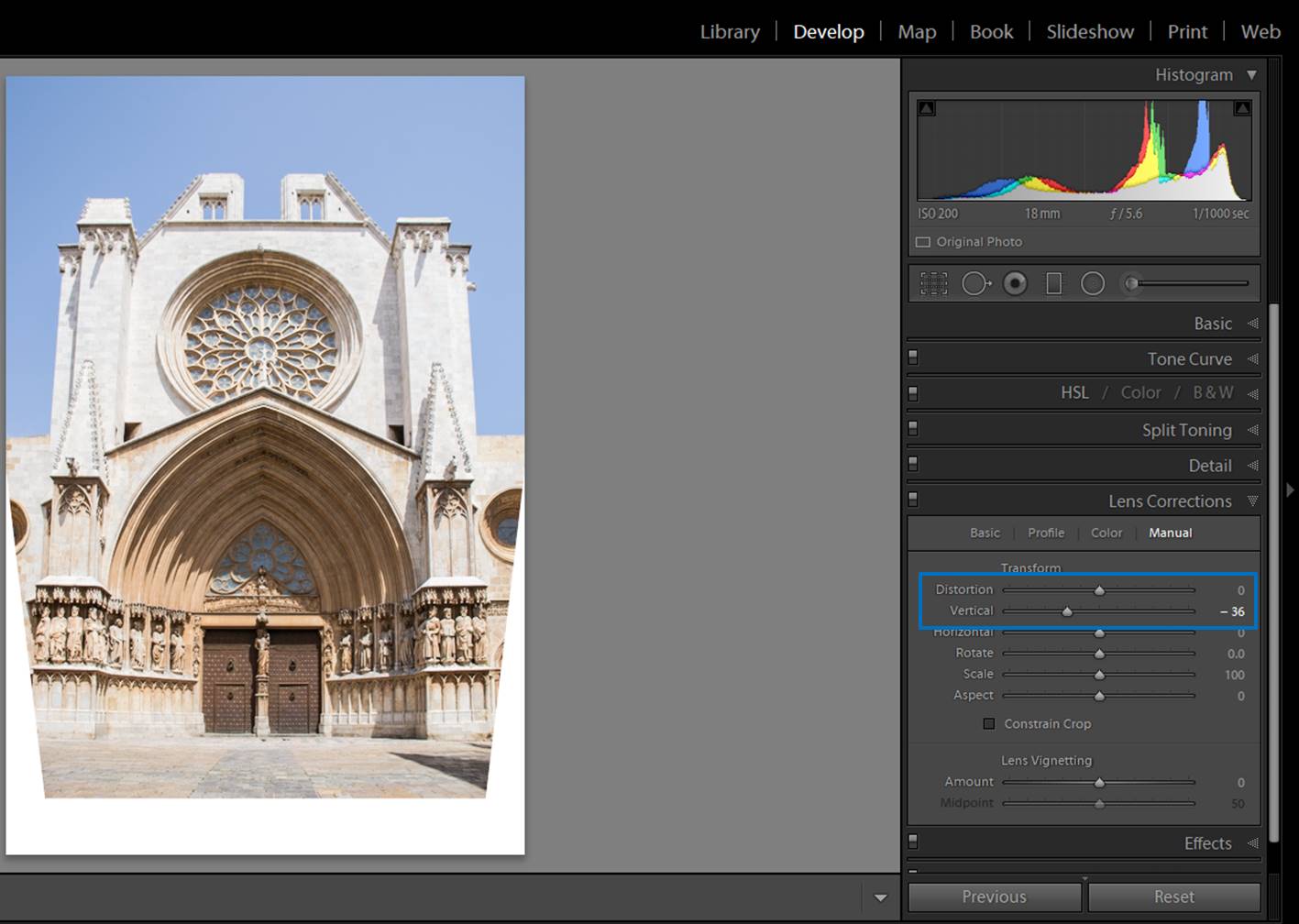Enable the Constrain Crop checkbox

[989, 724]
